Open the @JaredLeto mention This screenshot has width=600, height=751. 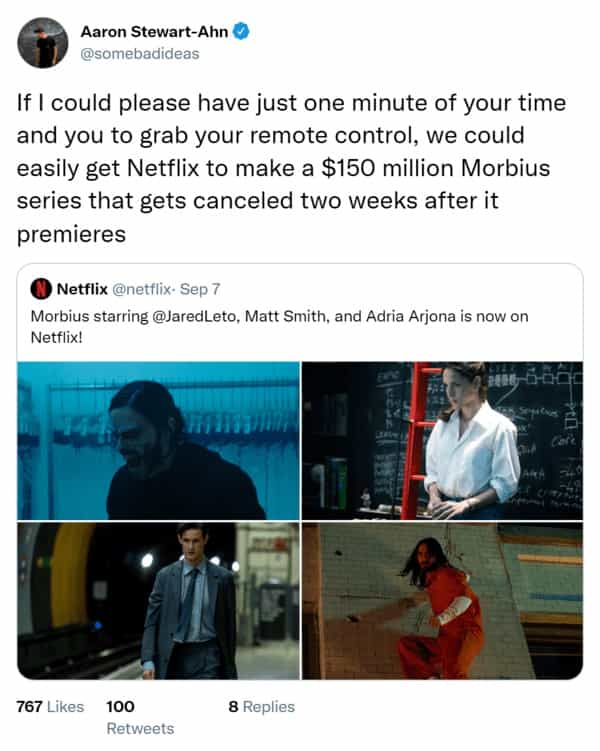pyautogui.click(x=193, y=317)
